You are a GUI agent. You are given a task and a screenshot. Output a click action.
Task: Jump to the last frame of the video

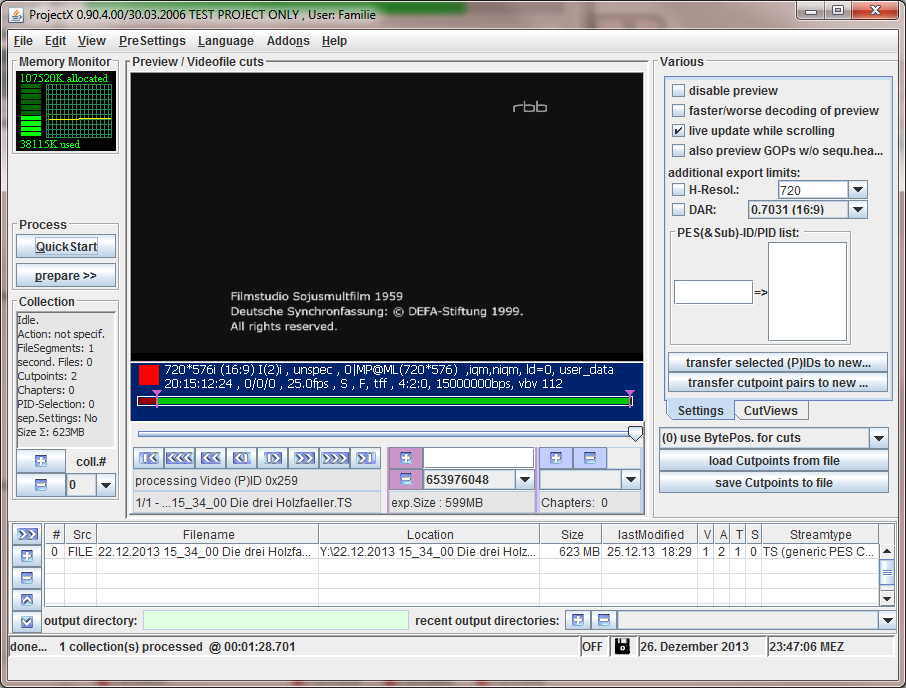tap(366, 458)
